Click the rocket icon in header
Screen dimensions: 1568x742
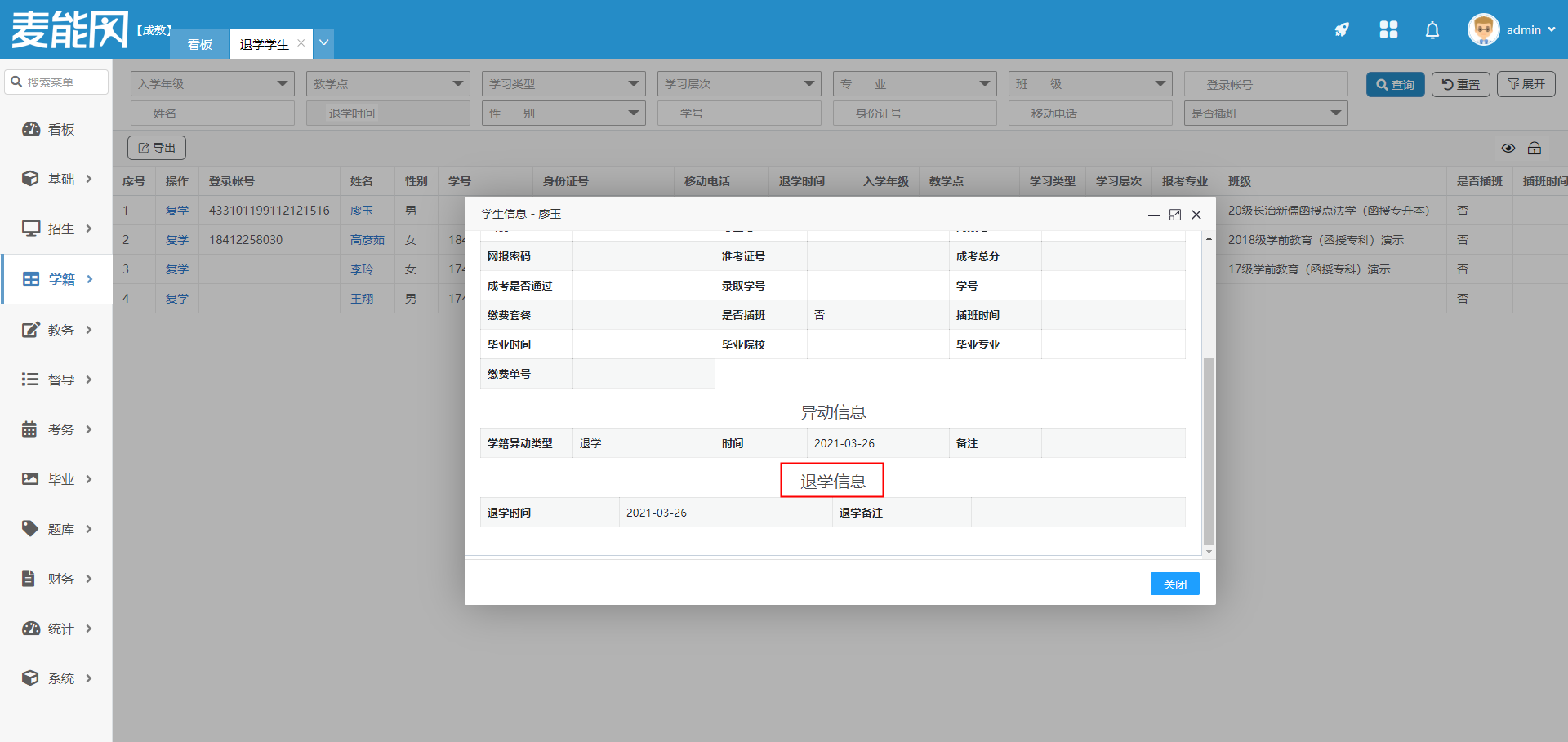[x=1342, y=30]
